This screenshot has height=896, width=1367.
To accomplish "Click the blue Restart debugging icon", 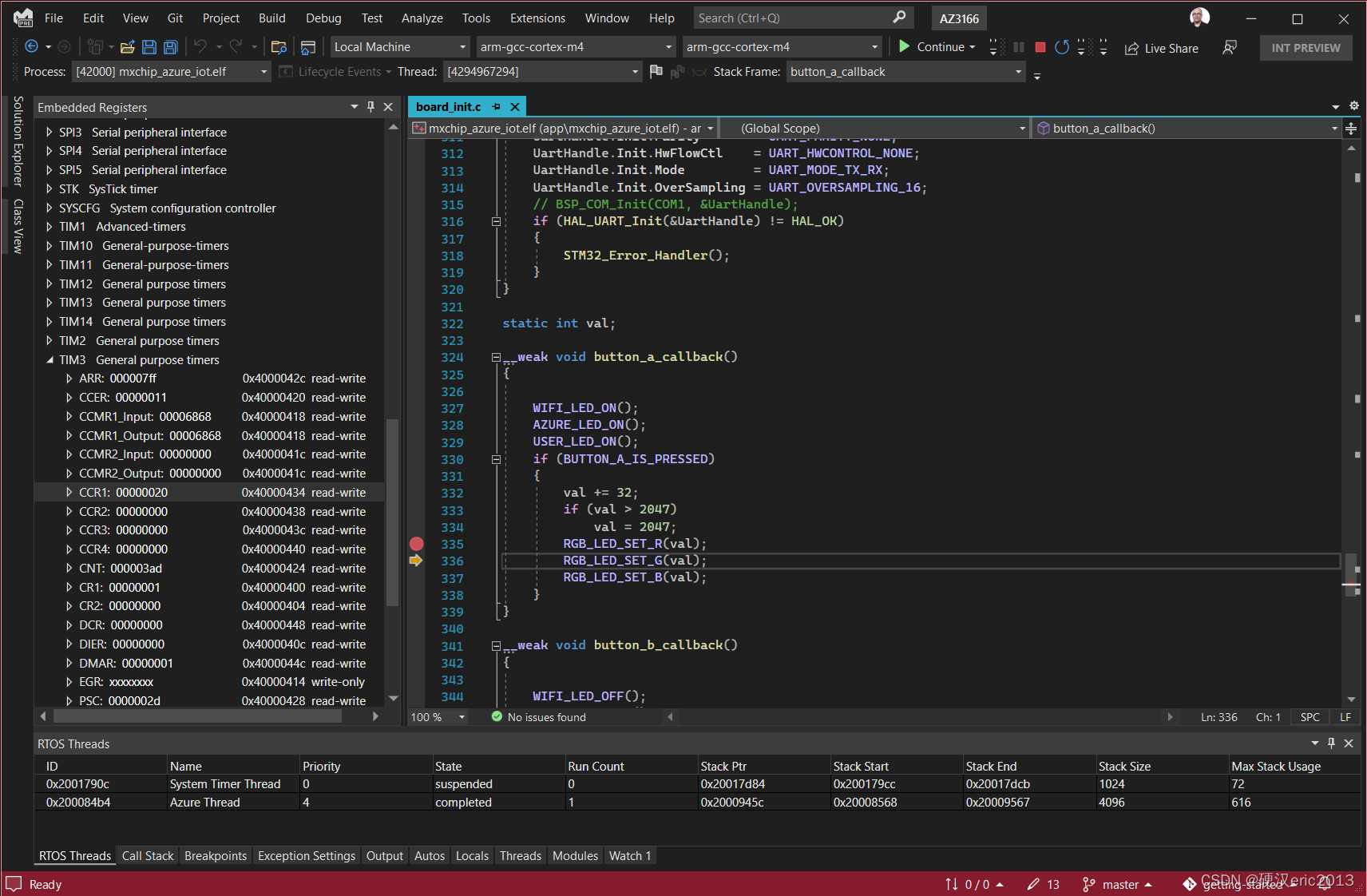I will pos(1062,47).
